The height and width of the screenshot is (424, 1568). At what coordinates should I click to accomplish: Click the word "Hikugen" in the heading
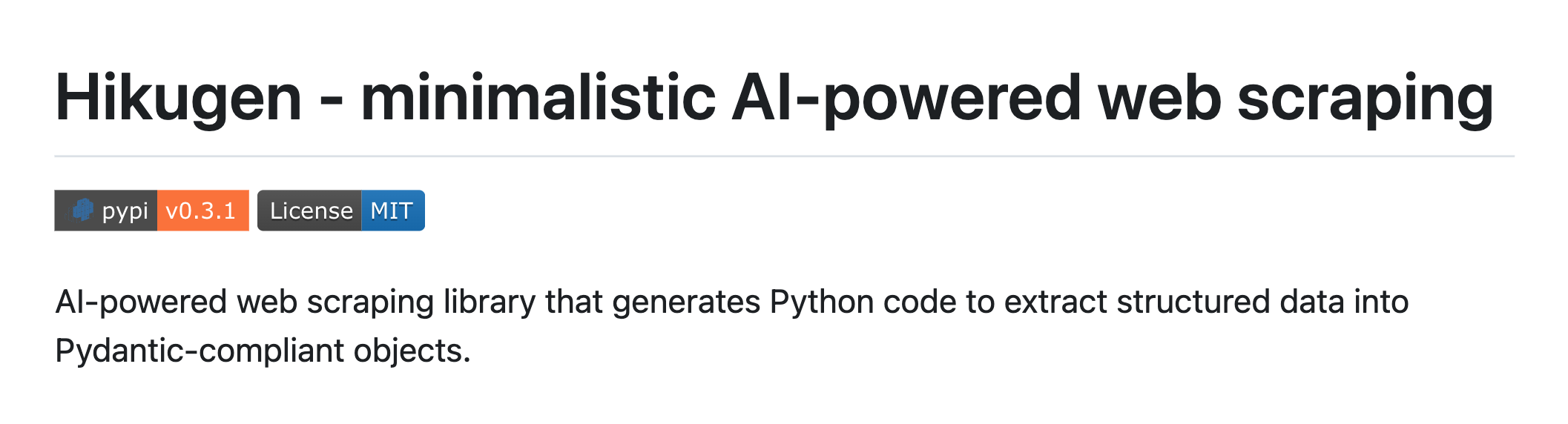point(178,98)
